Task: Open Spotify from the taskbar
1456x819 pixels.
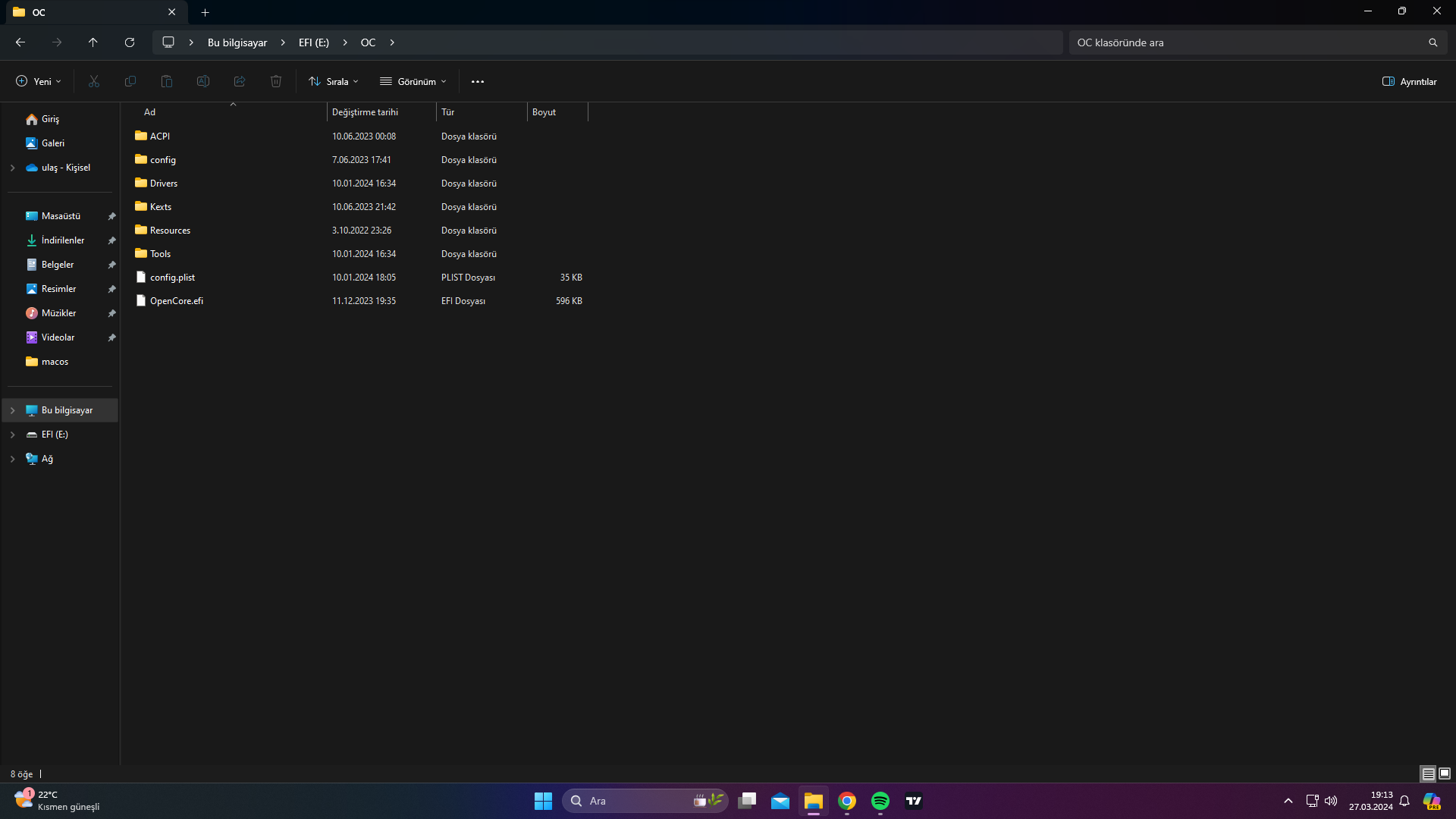Action: tap(880, 801)
